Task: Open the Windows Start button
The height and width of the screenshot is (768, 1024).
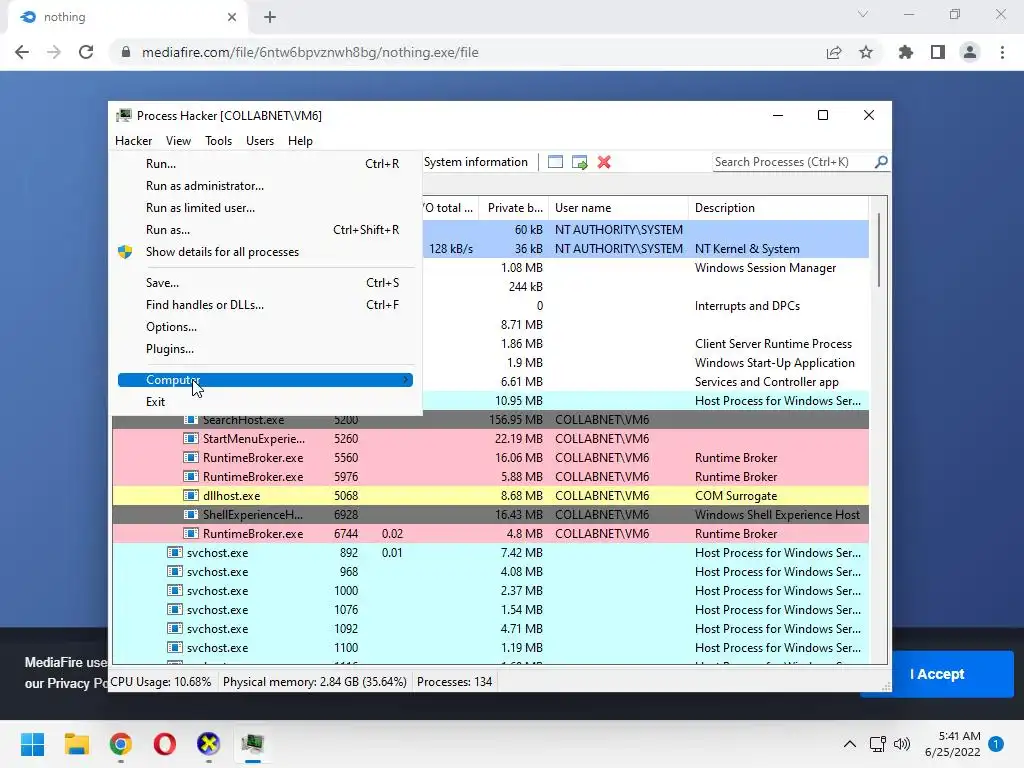Action: [x=32, y=744]
